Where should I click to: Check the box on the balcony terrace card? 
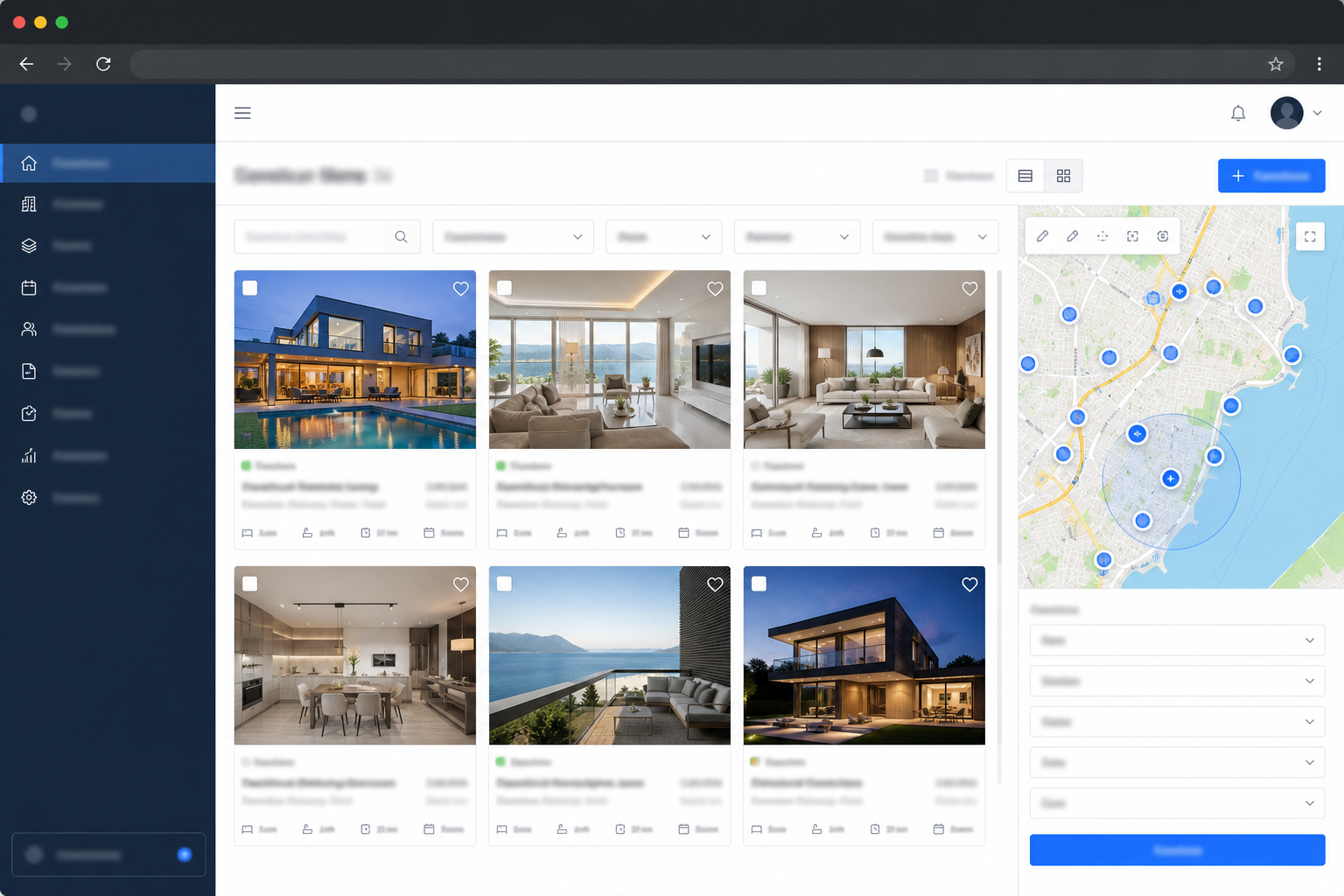[505, 584]
